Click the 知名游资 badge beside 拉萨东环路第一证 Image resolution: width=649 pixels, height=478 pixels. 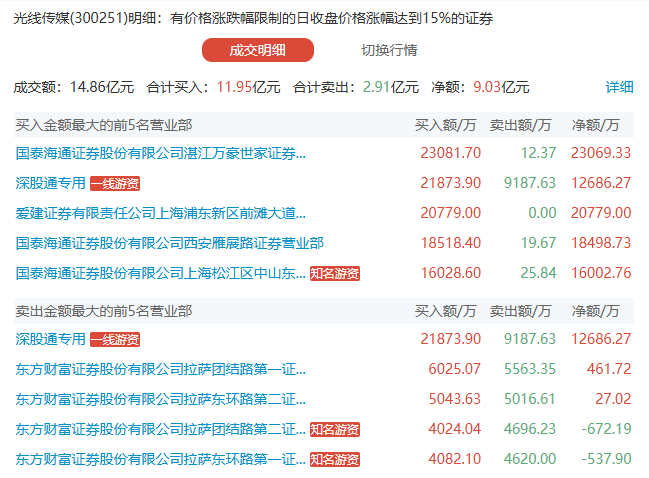click(334, 460)
